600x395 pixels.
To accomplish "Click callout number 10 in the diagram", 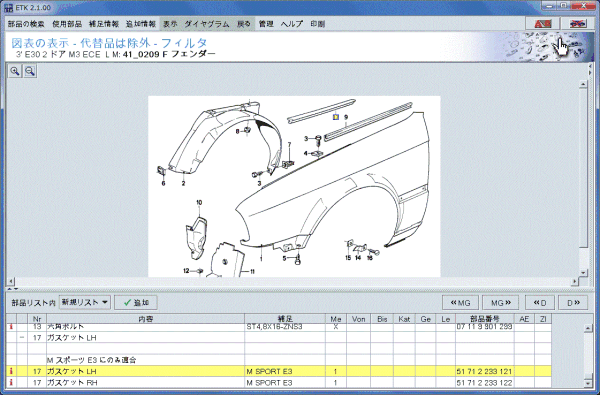I will click(x=199, y=202).
